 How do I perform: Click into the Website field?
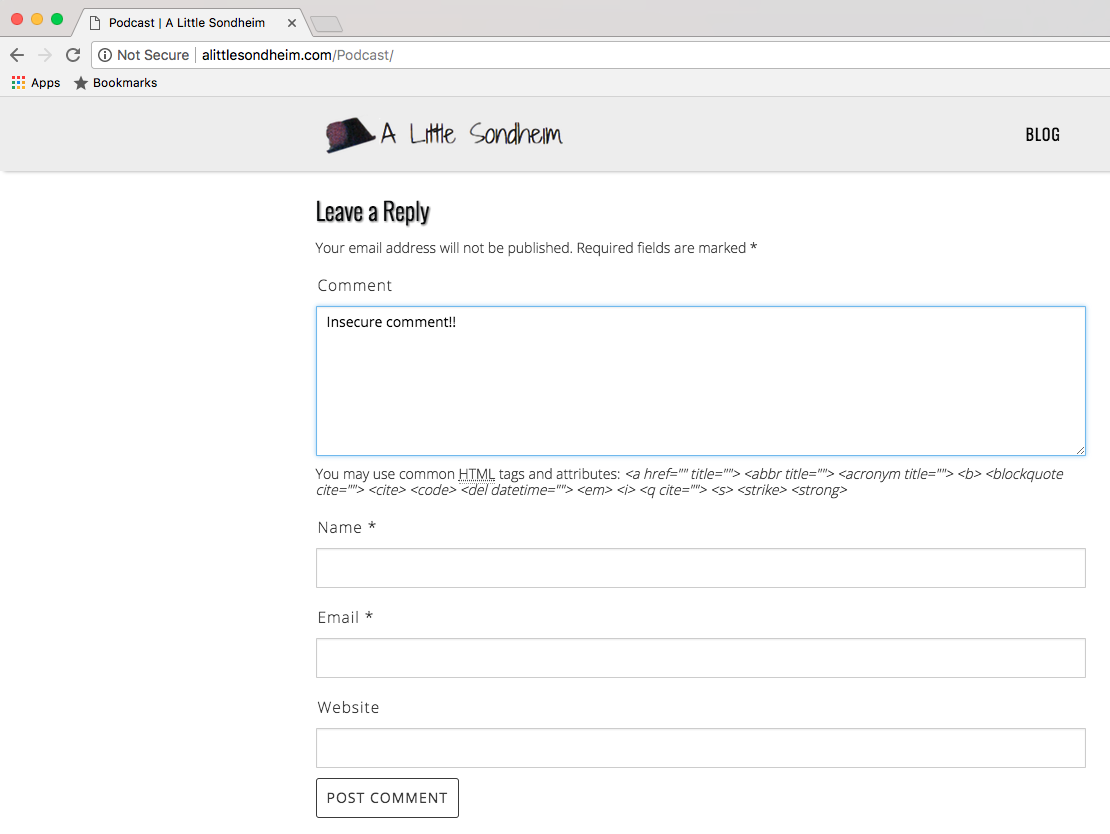(x=700, y=748)
